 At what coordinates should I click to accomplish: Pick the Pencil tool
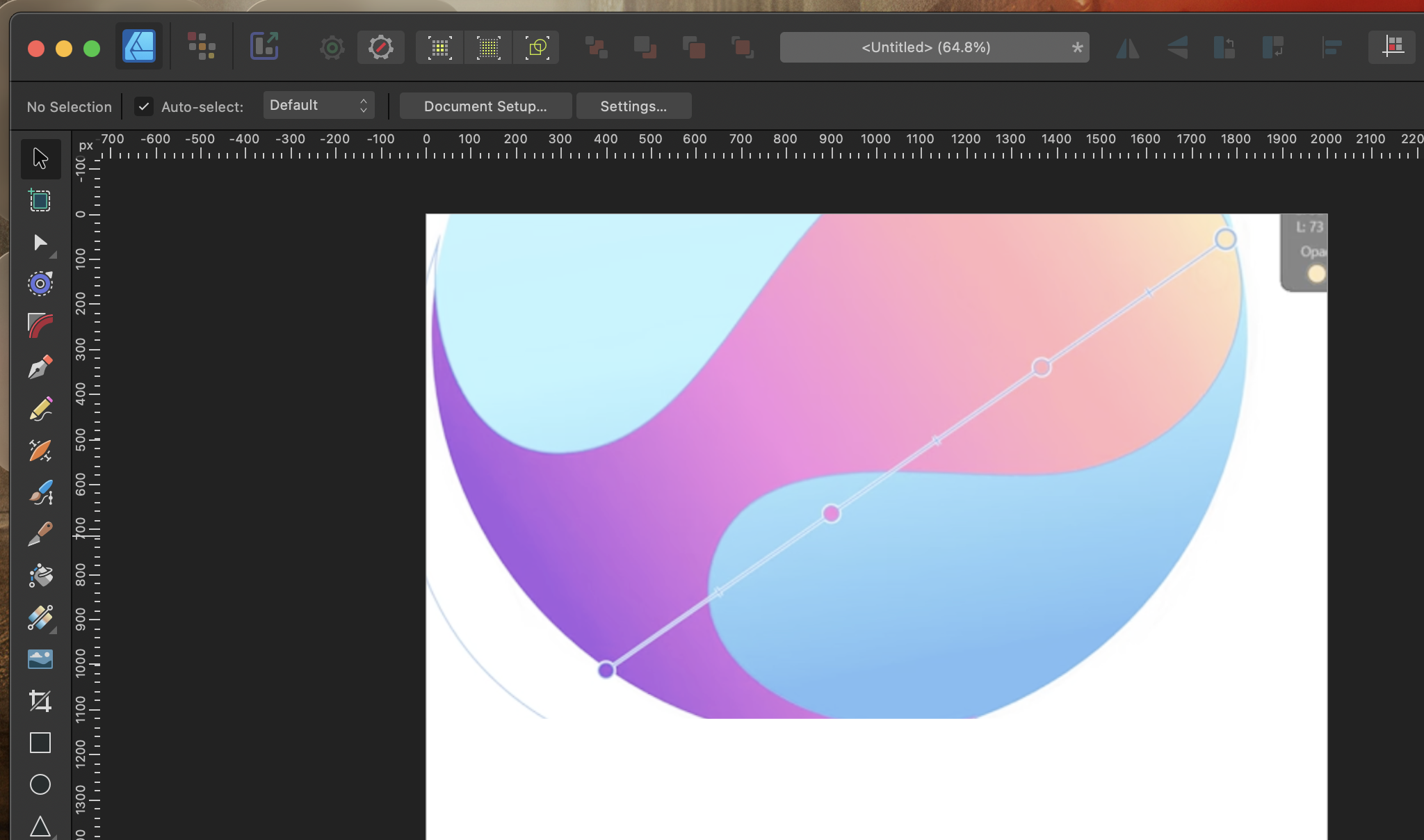(x=40, y=409)
